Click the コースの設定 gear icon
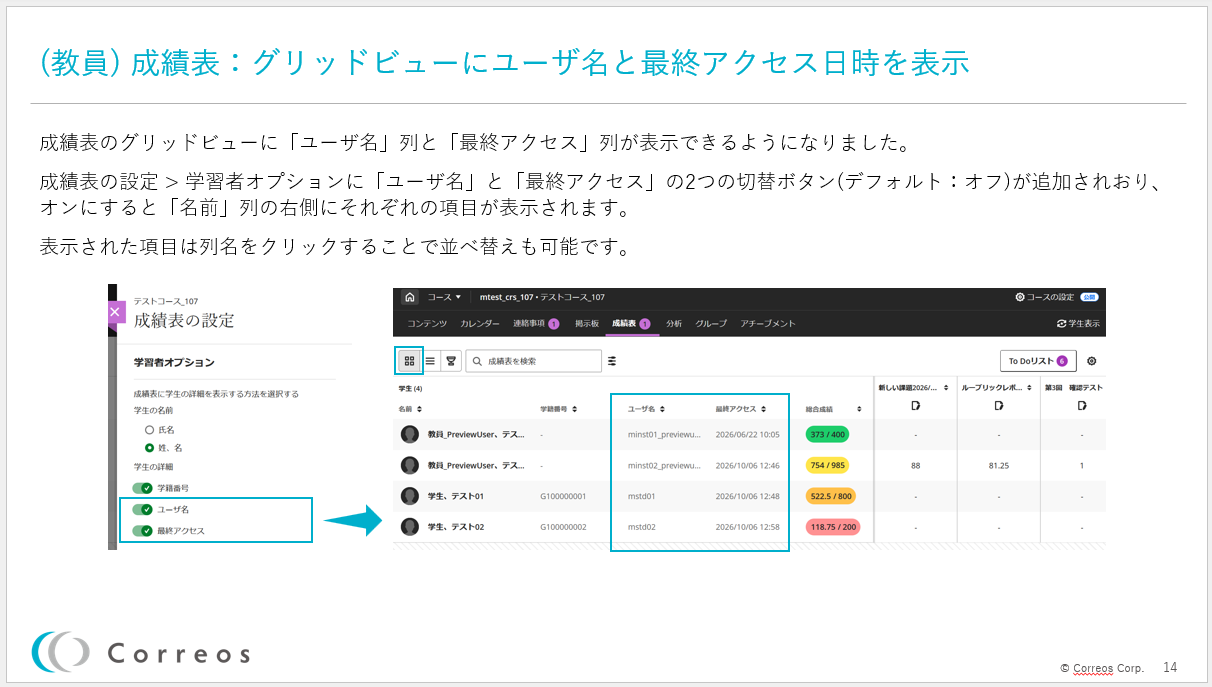This screenshot has width=1212, height=687. (1020, 297)
